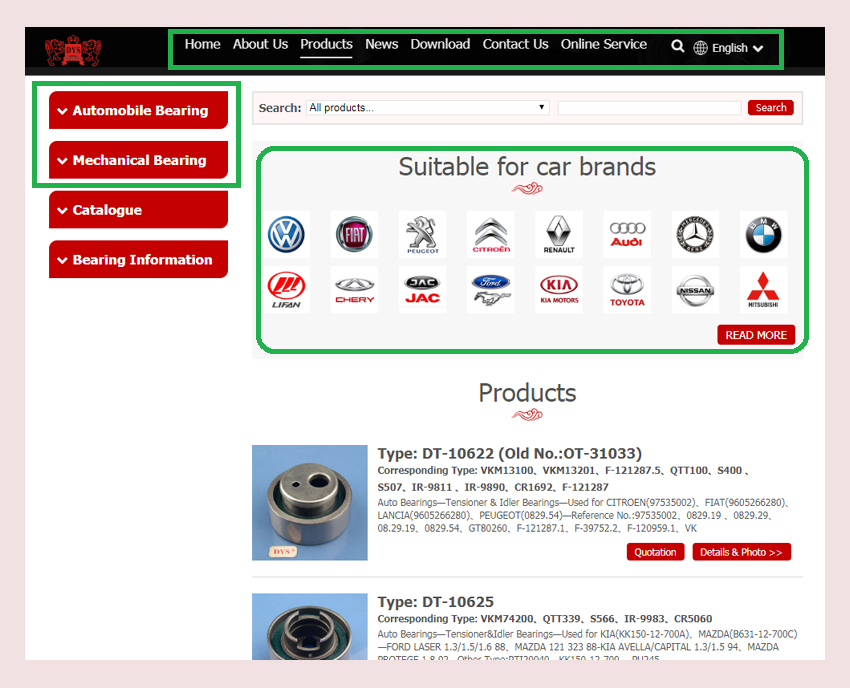Open the Toyota brand icon
The image size is (850, 688).
click(627, 290)
